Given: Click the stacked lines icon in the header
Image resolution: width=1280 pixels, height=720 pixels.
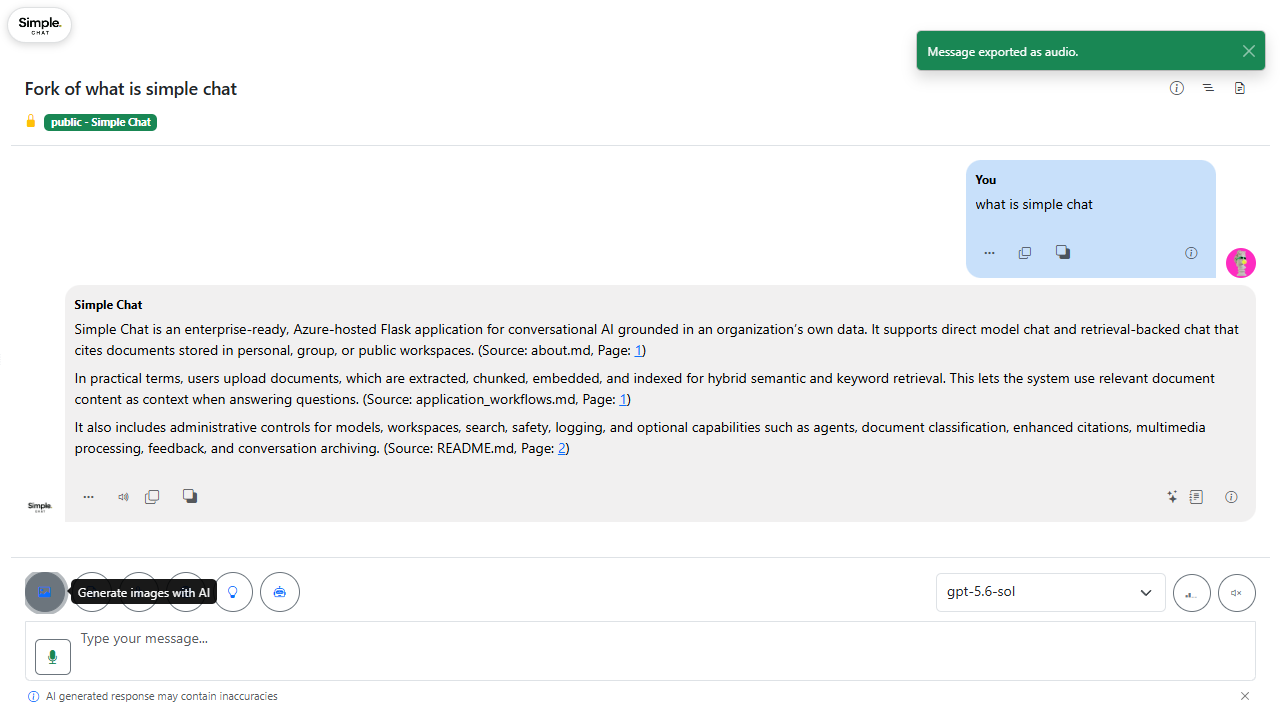Looking at the screenshot, I should point(1208,88).
